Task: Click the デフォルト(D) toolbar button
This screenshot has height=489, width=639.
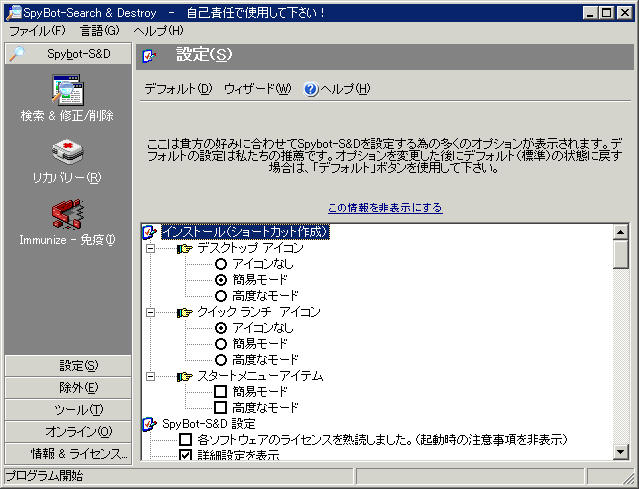Action: [178, 89]
